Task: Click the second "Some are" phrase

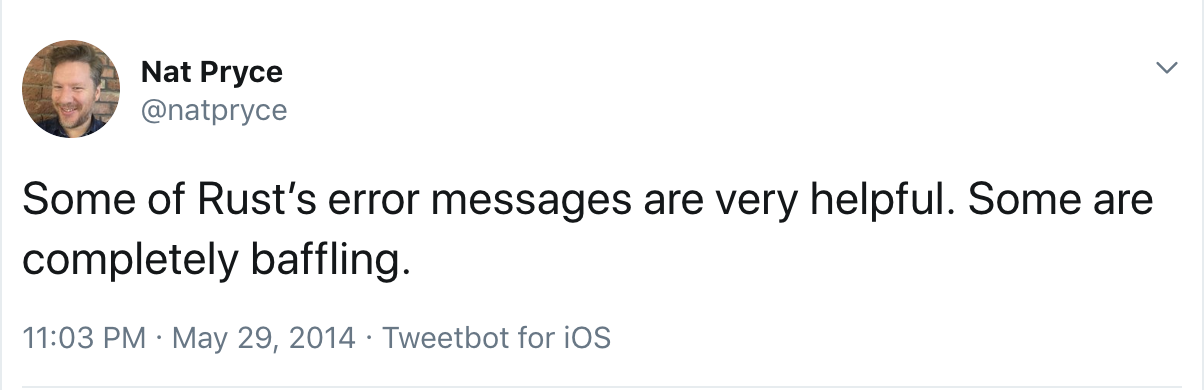Action: pyautogui.click(x=1061, y=201)
